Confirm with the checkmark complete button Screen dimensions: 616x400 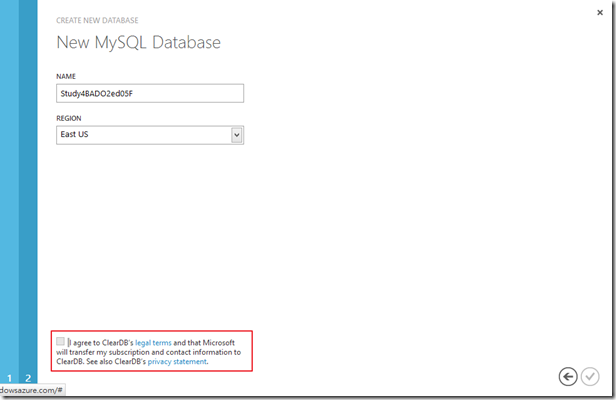(x=590, y=377)
